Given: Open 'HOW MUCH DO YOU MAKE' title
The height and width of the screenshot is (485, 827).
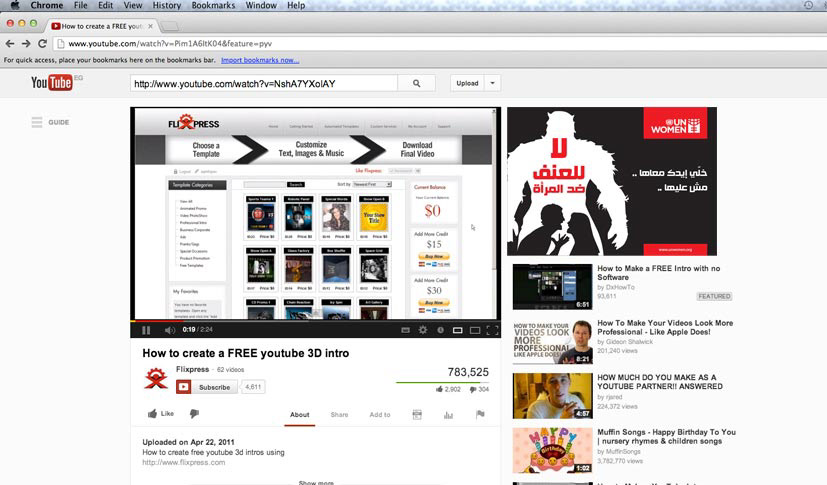Looking at the screenshot, I should [660, 382].
